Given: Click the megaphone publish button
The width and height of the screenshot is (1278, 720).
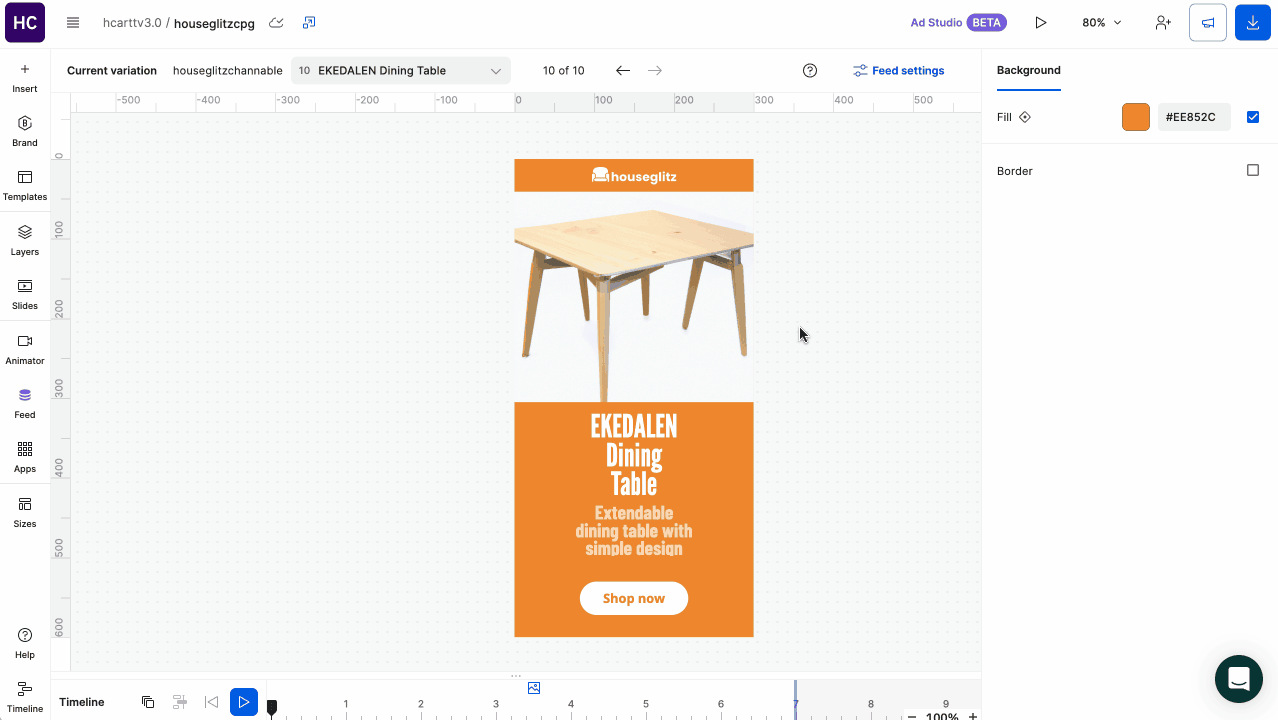Looking at the screenshot, I should 1208,22.
